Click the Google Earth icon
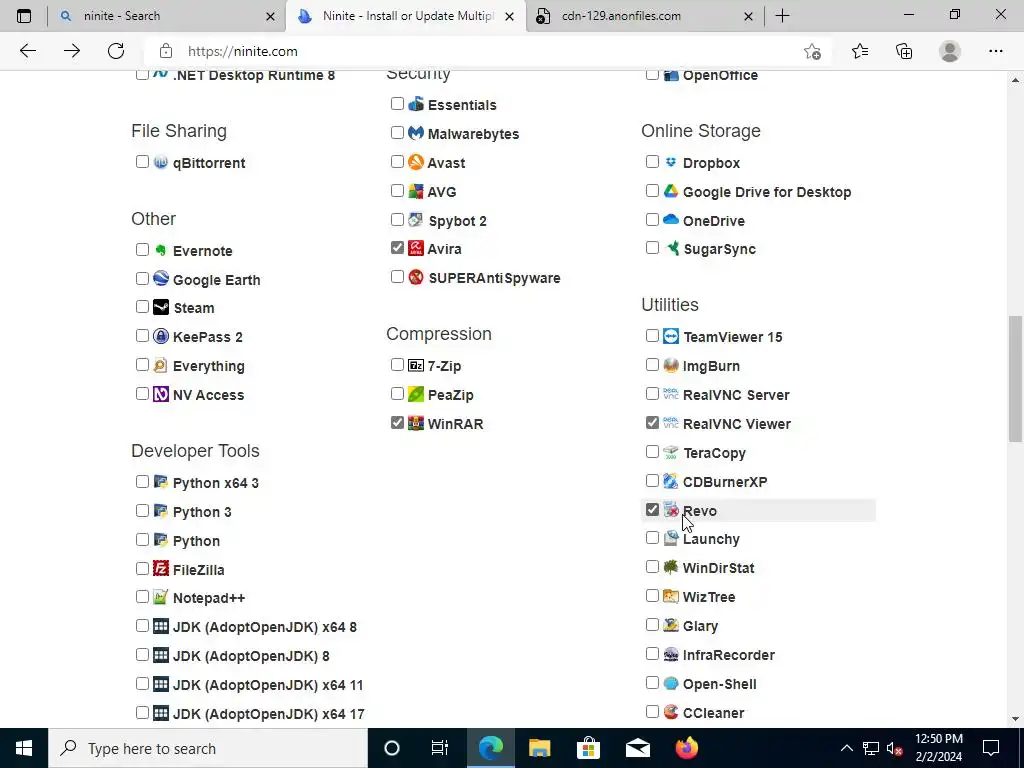Image resolution: width=1024 pixels, height=768 pixels. 161,279
